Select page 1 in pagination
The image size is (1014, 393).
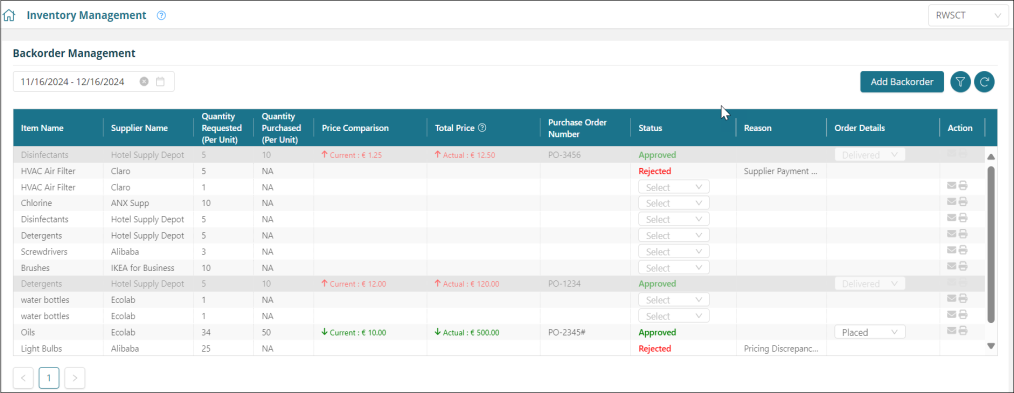click(49, 377)
